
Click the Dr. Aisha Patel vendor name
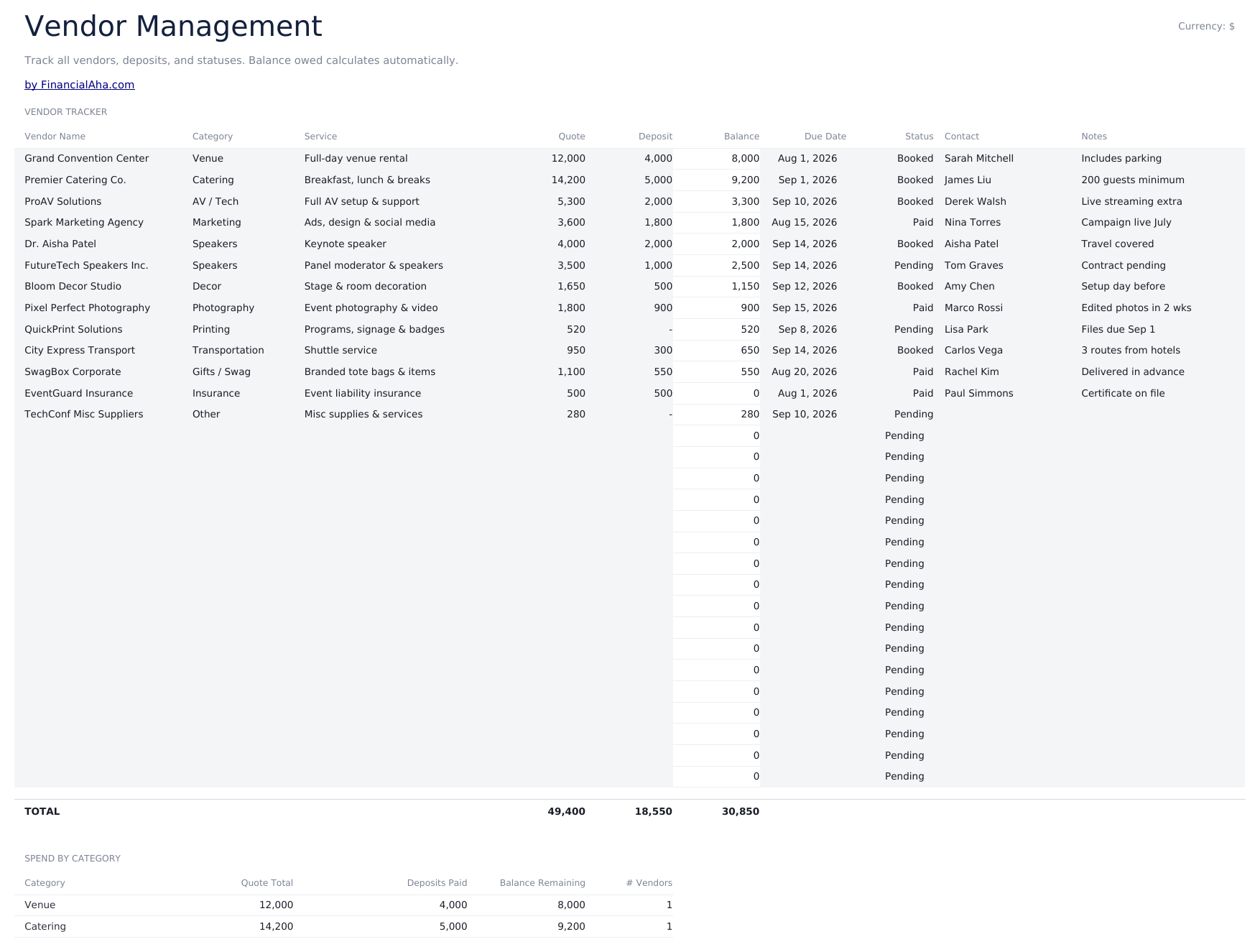60,244
